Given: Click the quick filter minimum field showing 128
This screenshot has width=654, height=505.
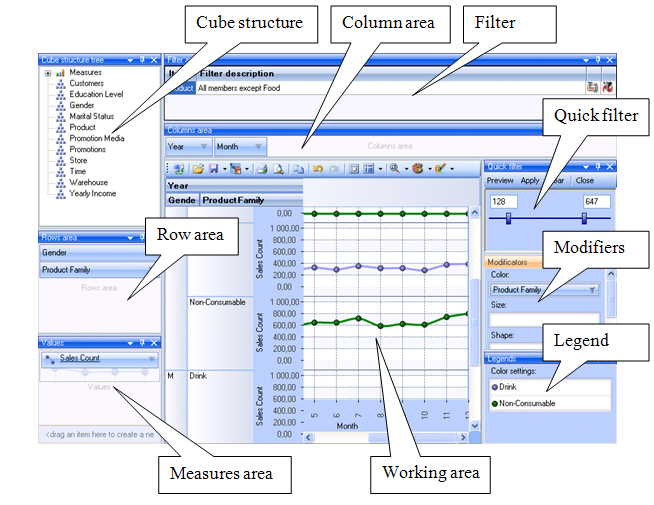Looking at the screenshot, I should coord(504,202).
